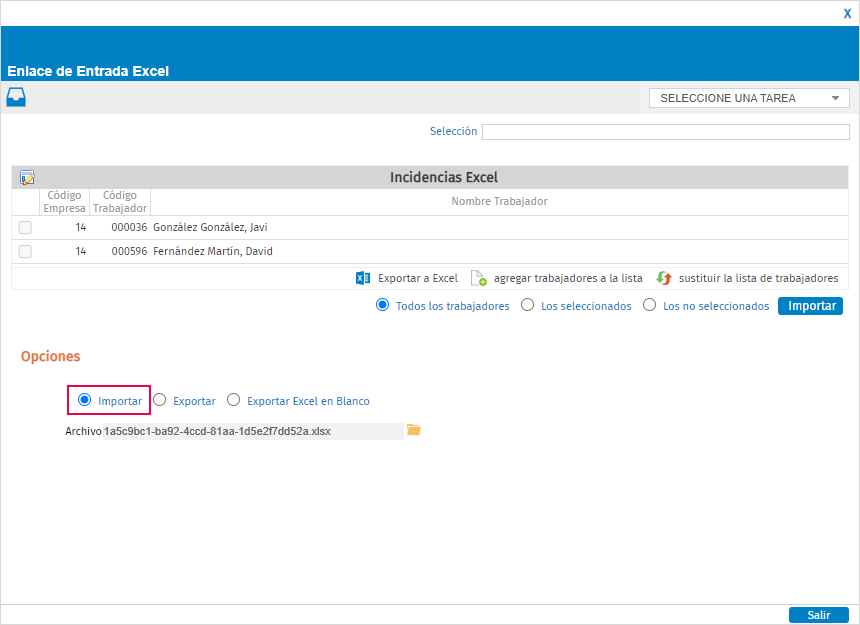The image size is (860, 625).
Task: Click the add-document icon for agregar trabajadores
Action: pos(478,278)
